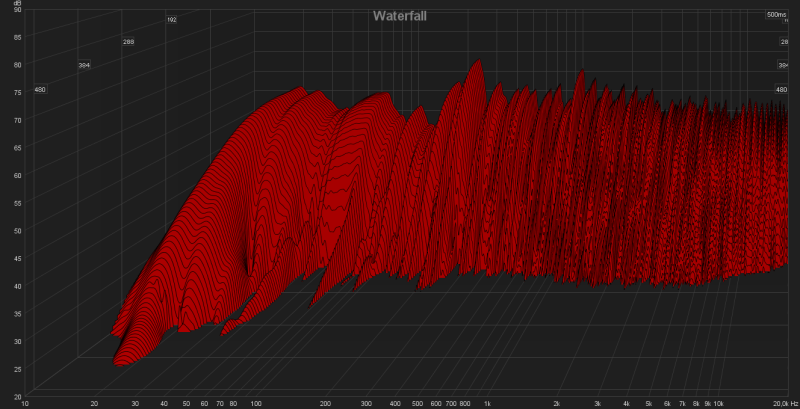Click the left-side 384 time label
Screen dimensions: 800x409
(84, 66)
